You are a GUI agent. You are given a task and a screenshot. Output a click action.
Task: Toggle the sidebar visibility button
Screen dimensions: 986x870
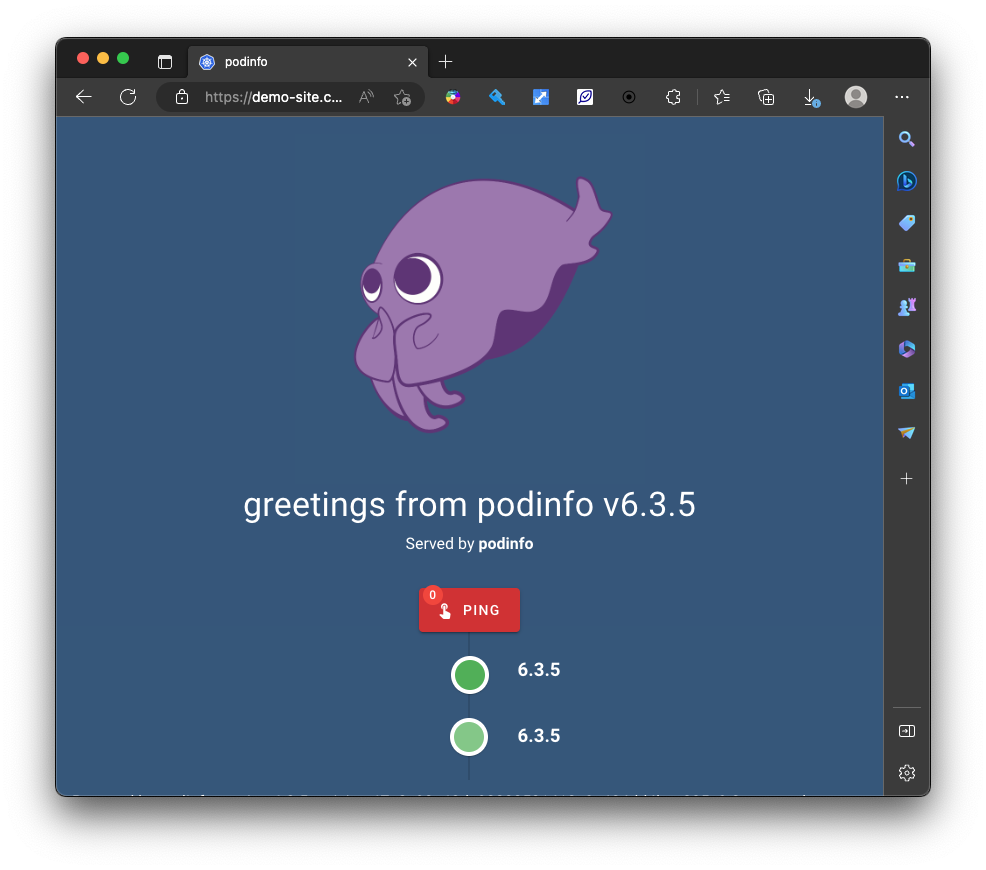(907, 731)
